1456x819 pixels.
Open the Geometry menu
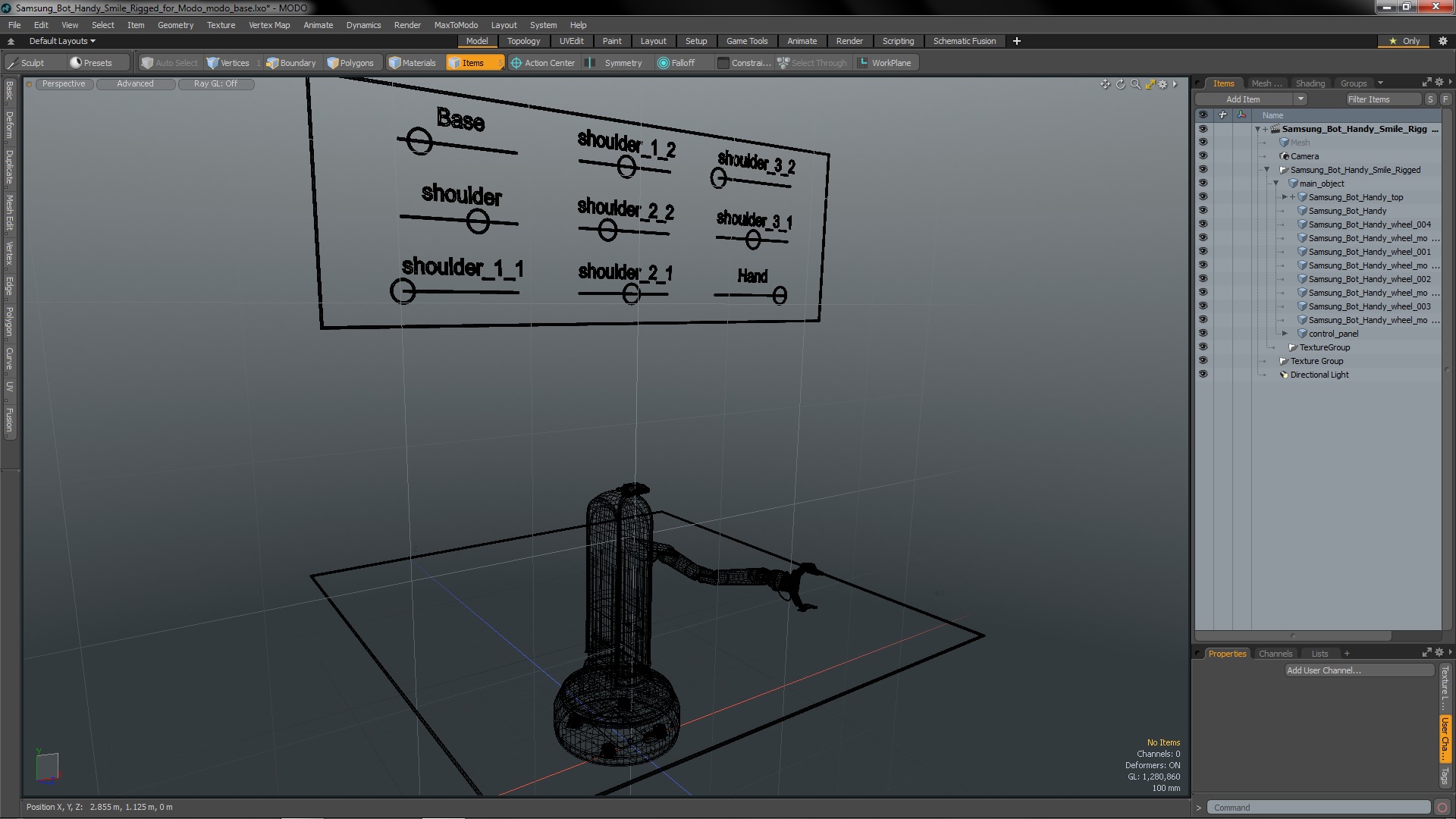[175, 25]
